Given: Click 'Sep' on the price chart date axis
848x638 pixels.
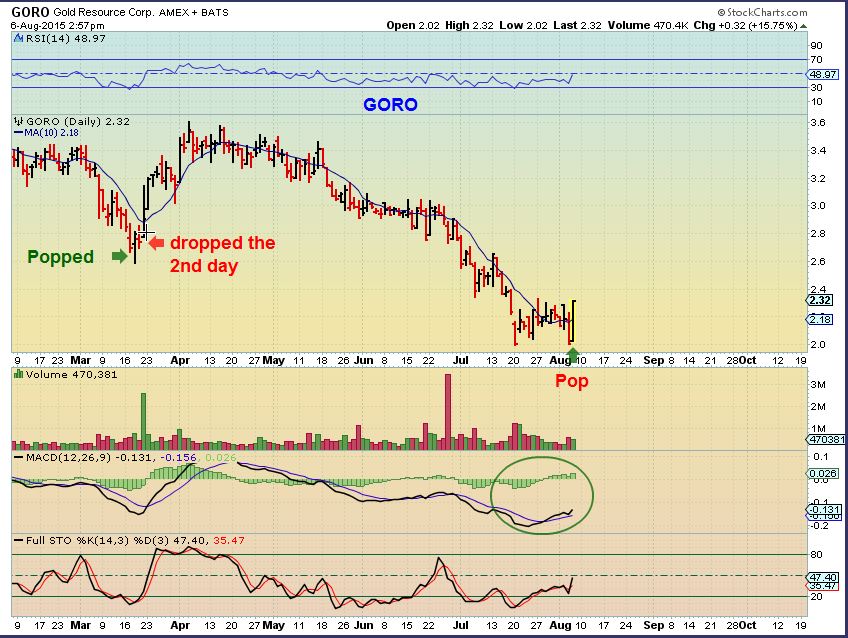Looking at the screenshot, I should [653, 360].
